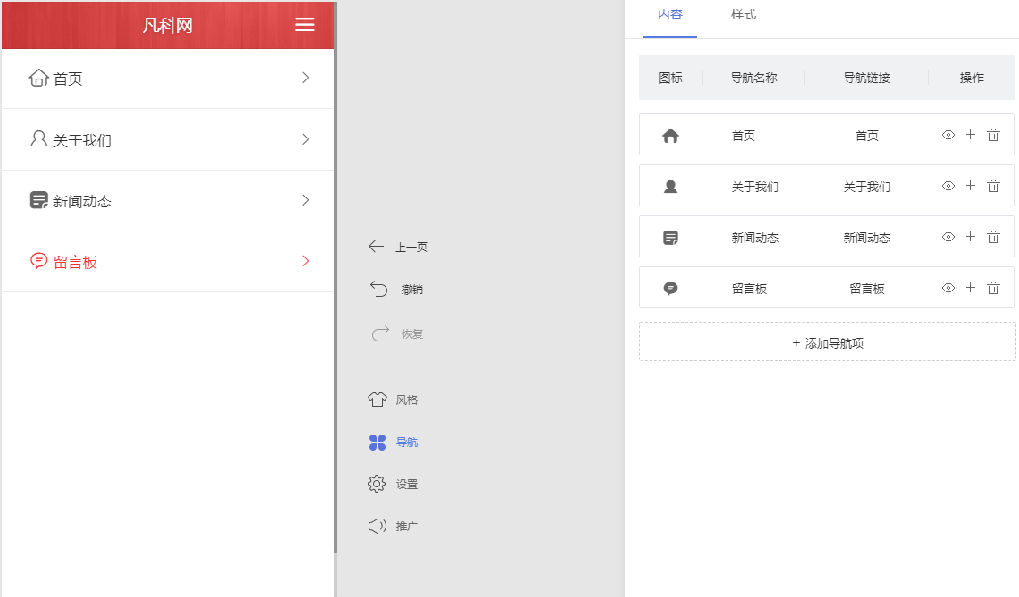Hide the 留言板 navigation item

click(947, 288)
